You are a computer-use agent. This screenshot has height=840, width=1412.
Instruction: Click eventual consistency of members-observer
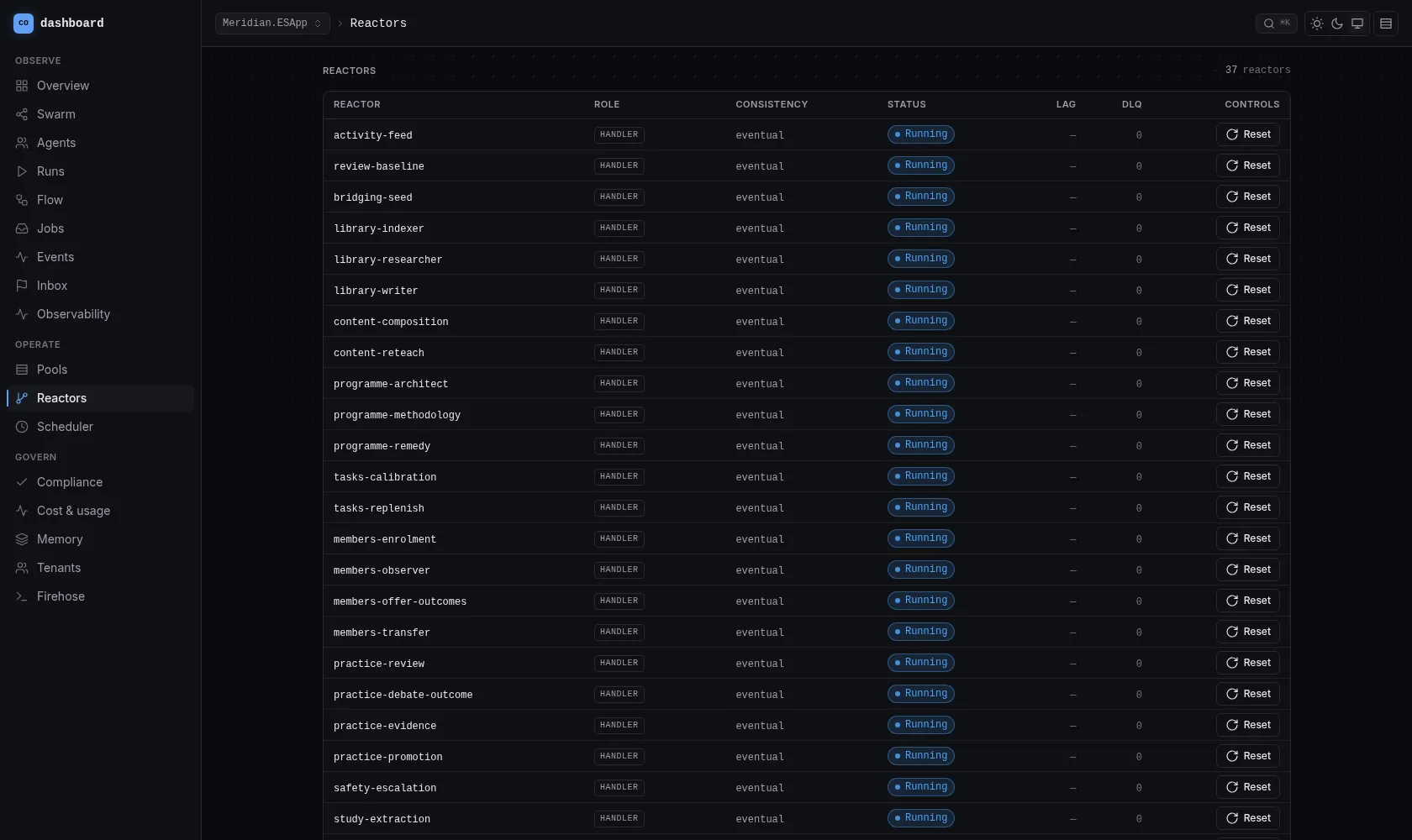[x=760, y=570]
